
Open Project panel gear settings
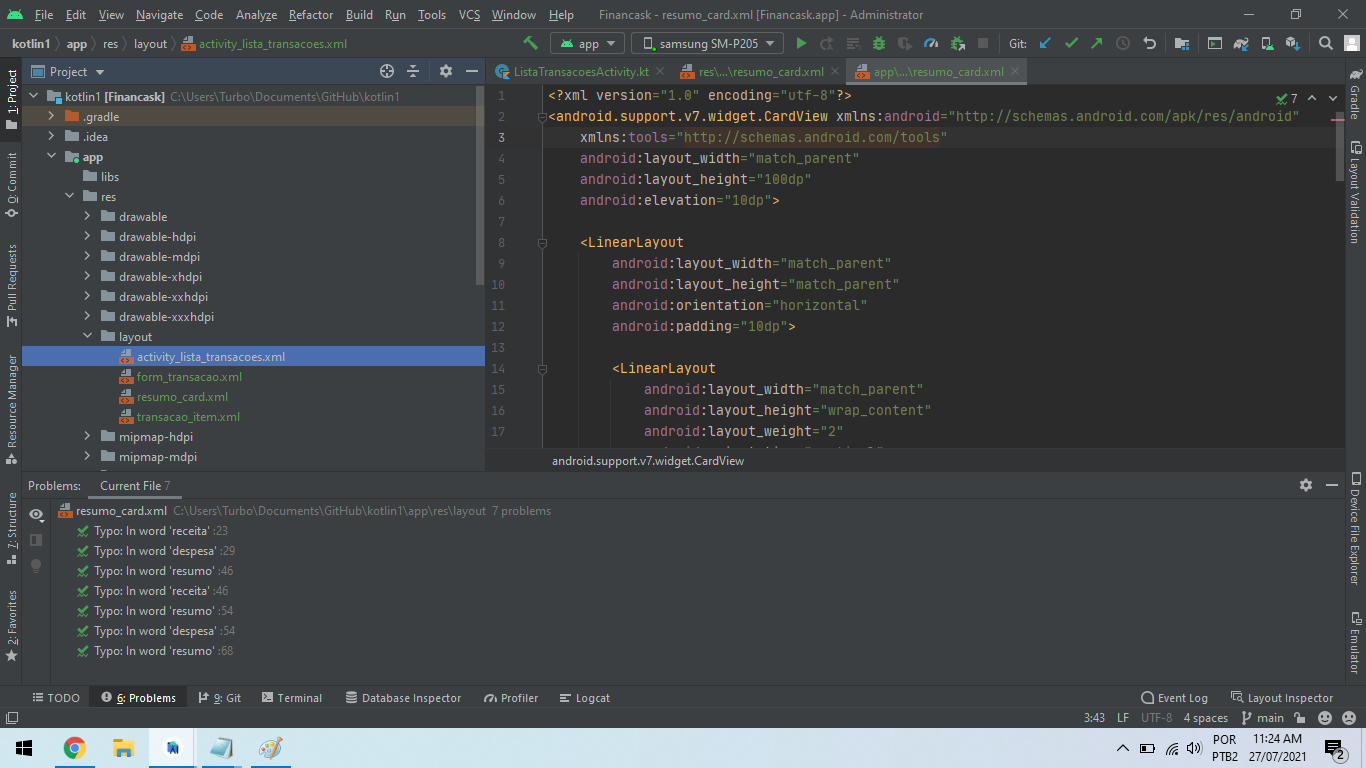coord(446,71)
